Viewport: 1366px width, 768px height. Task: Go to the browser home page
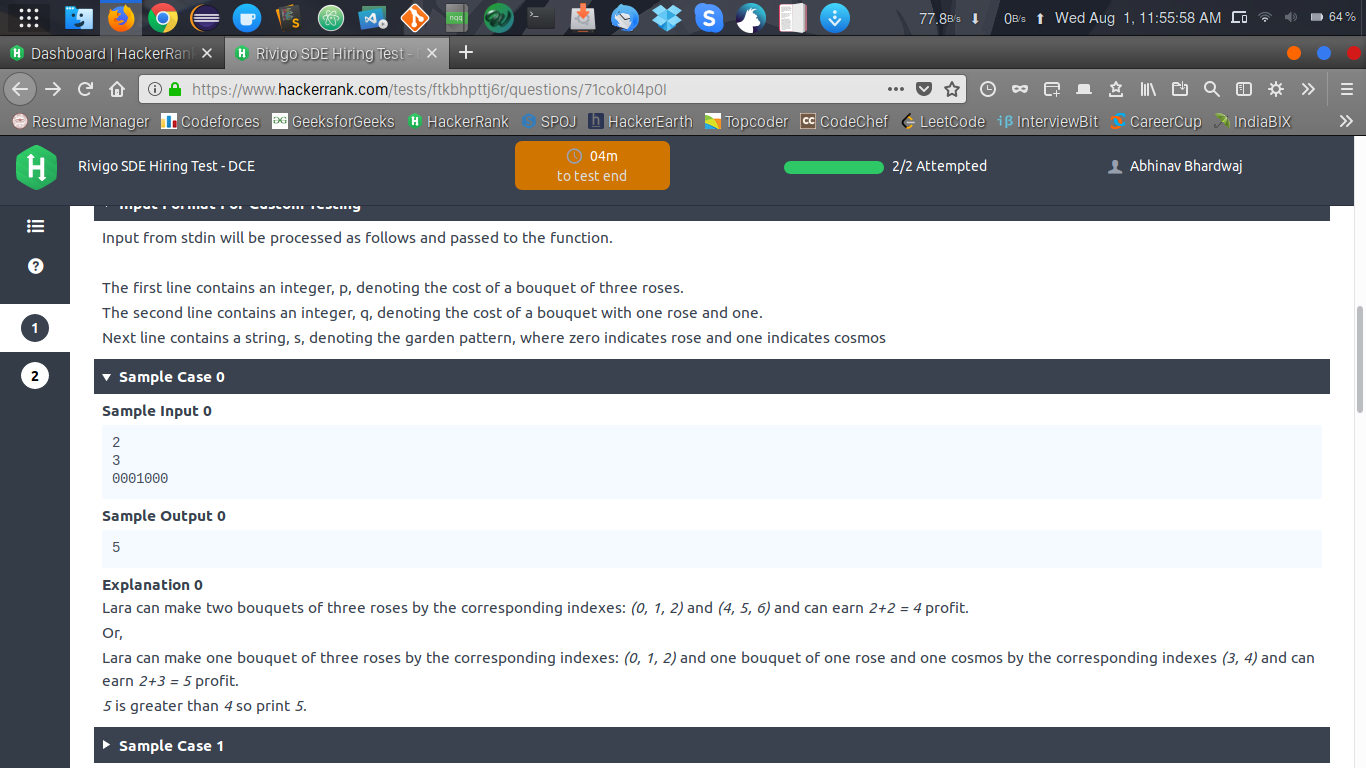click(116, 89)
